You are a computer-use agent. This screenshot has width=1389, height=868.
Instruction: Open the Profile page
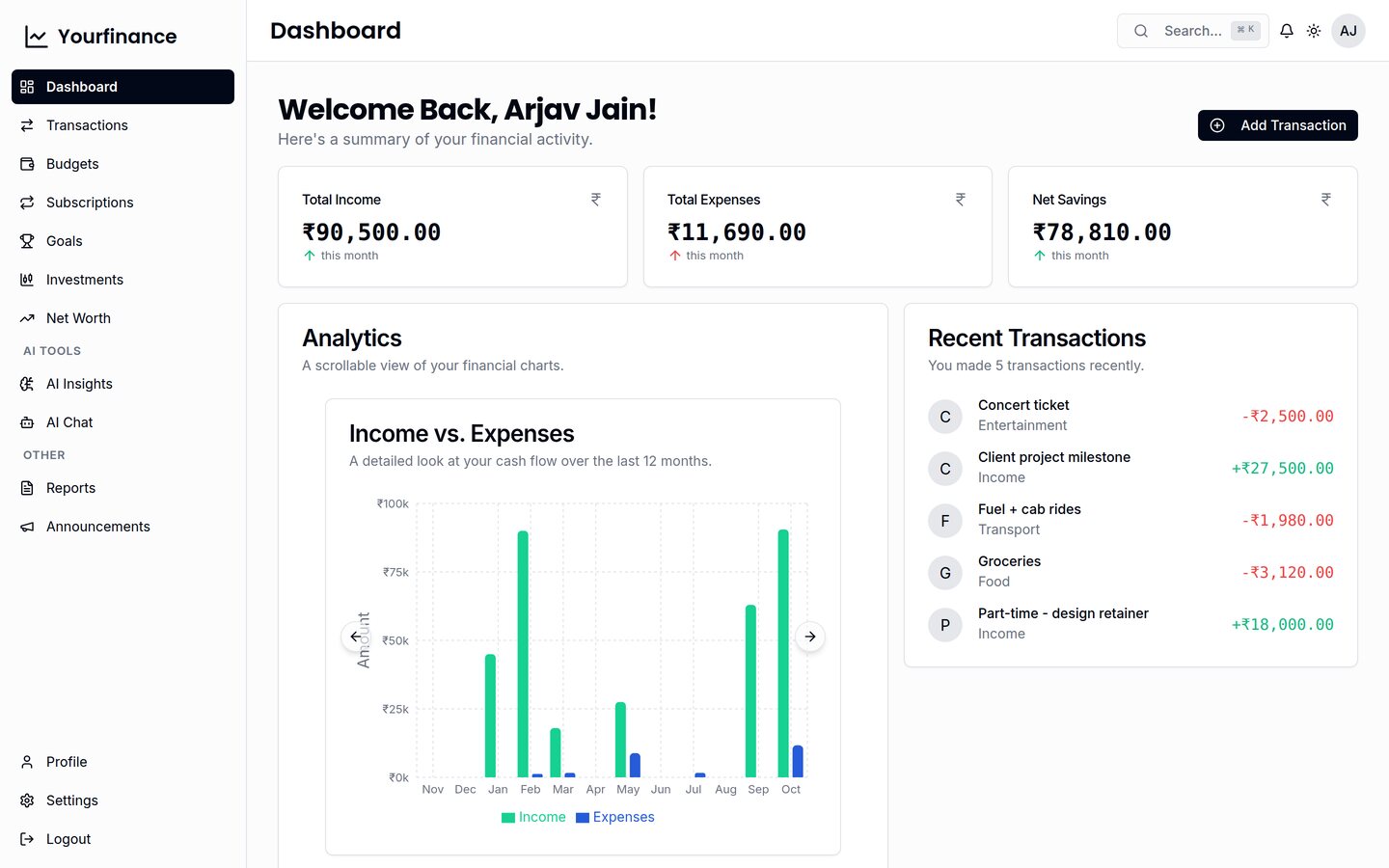click(x=123, y=762)
